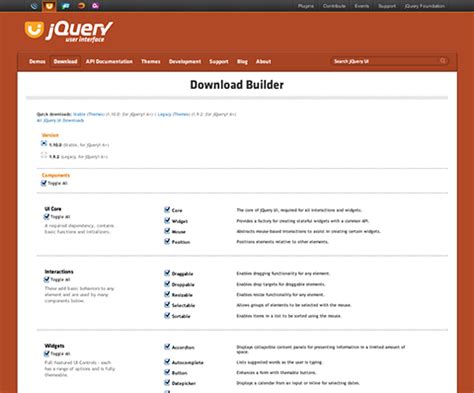This screenshot has width=474, height=393.
Task: Uncheck the Droppable checkbox
Action: pyautogui.click(x=167, y=284)
